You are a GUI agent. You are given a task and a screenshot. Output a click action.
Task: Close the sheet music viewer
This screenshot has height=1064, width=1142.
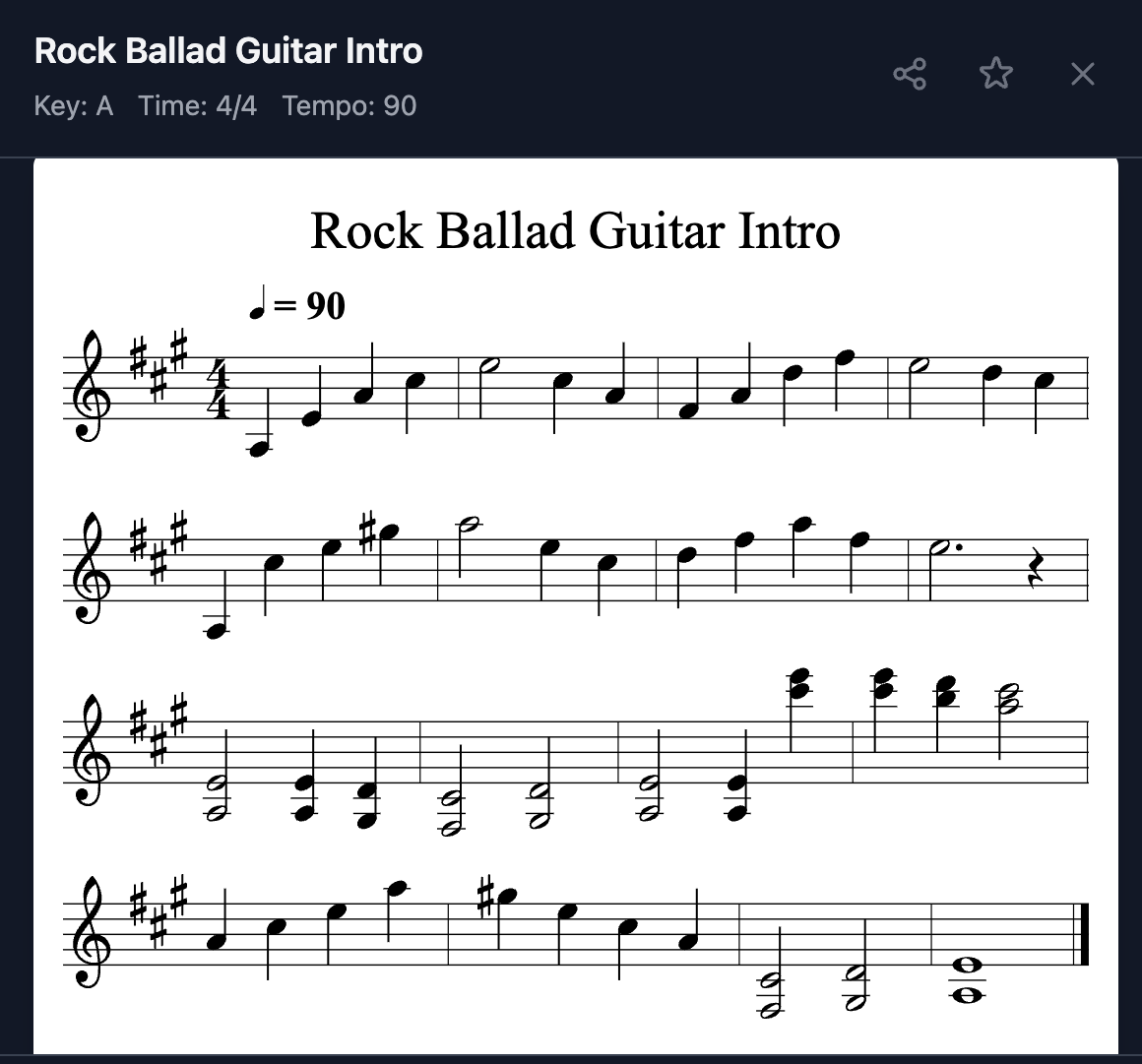click(1082, 73)
